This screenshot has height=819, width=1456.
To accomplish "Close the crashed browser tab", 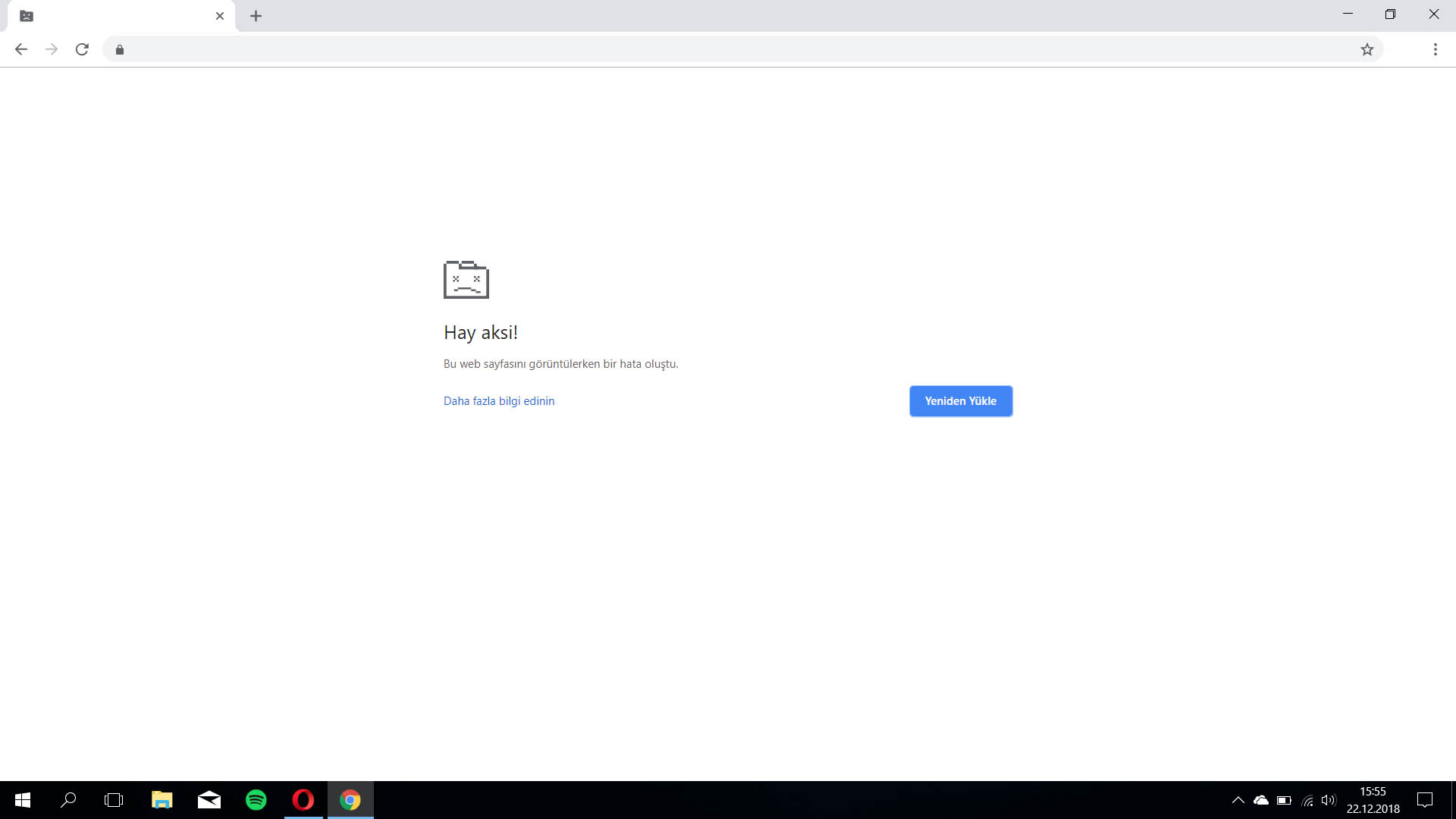I will pyautogui.click(x=220, y=16).
